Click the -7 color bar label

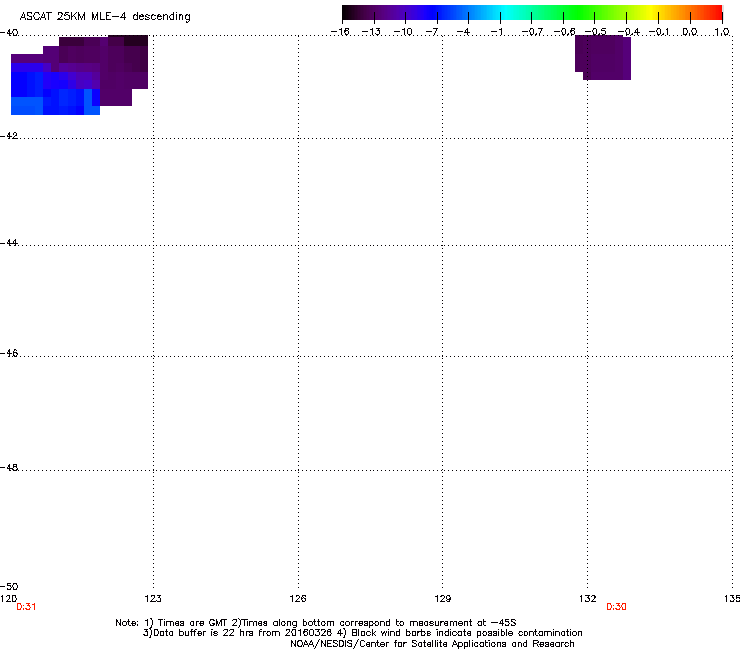(x=432, y=32)
